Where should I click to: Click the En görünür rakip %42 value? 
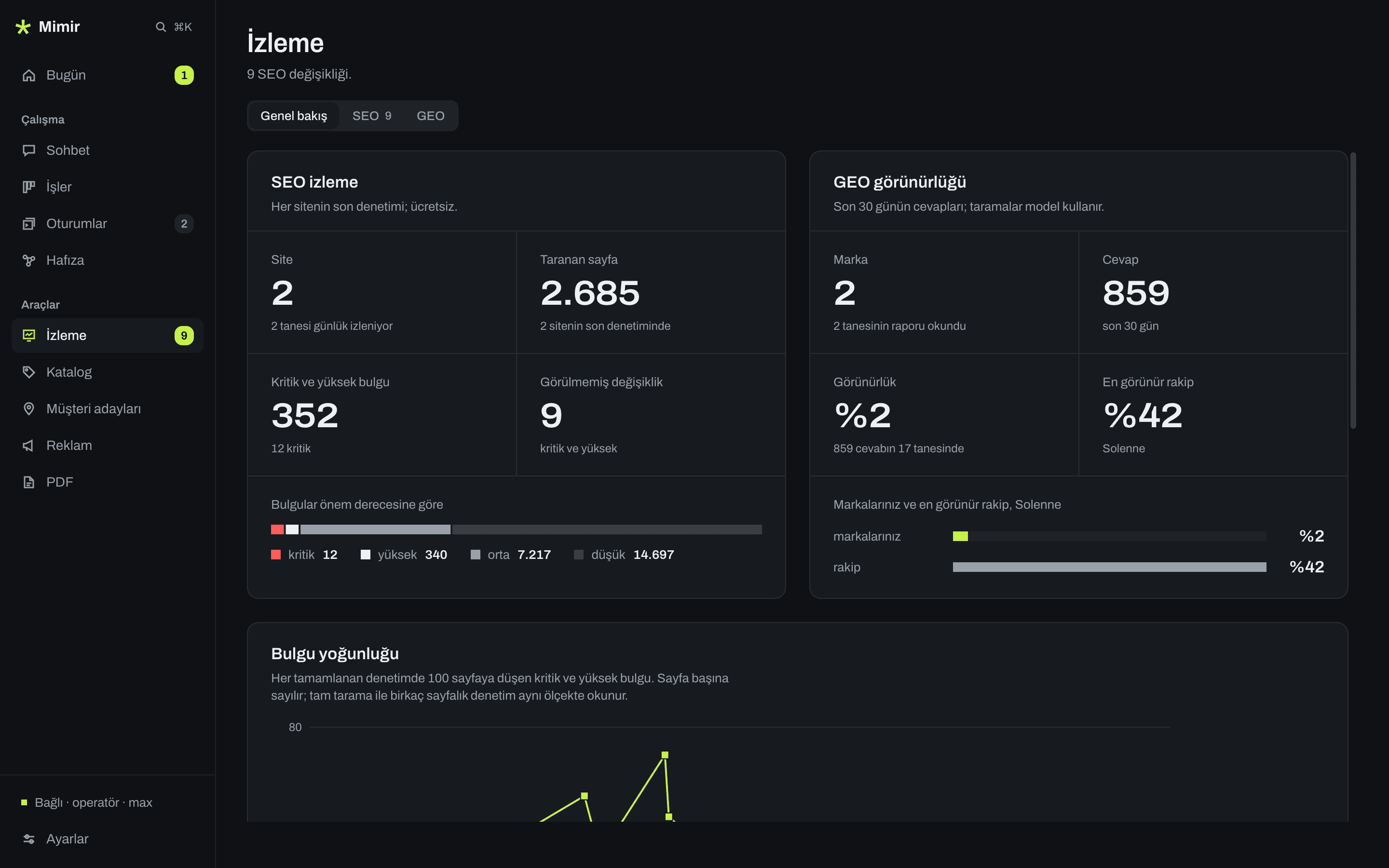[x=1143, y=415]
